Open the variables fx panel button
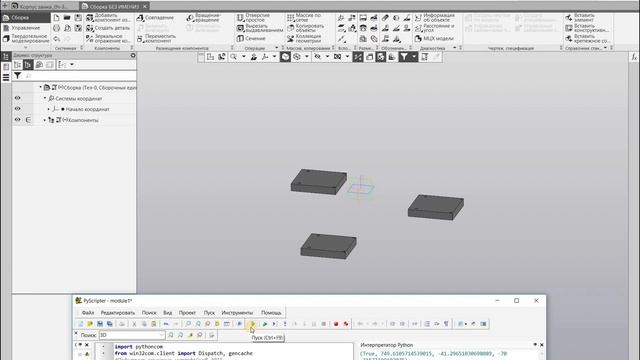The width and height of the screenshot is (640, 360). [x=634, y=58]
